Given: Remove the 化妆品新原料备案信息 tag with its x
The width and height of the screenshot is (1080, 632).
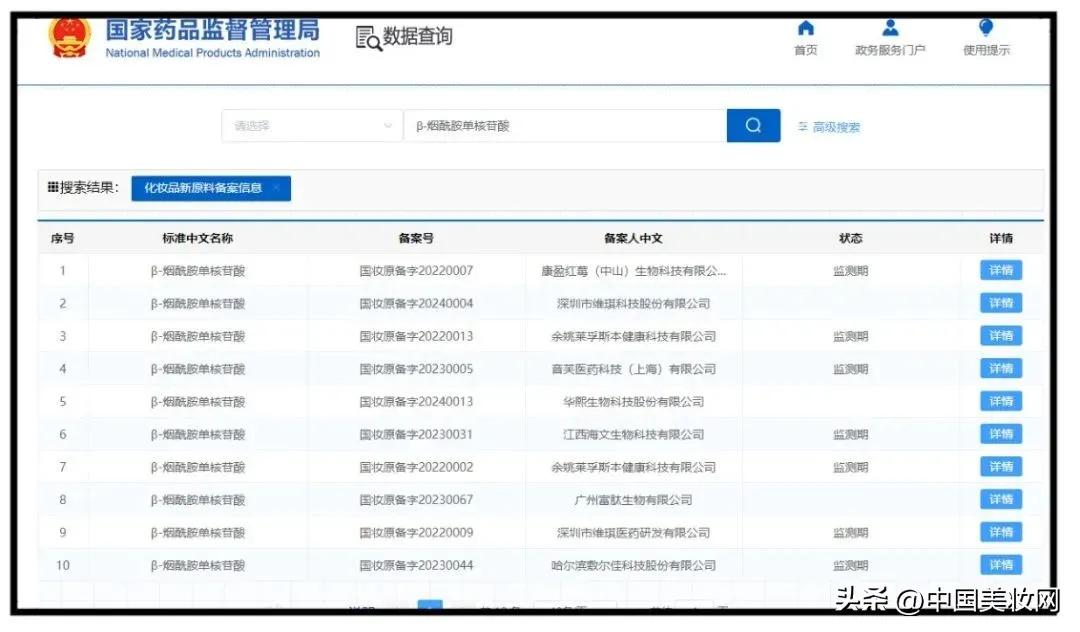Looking at the screenshot, I should coord(276,188).
